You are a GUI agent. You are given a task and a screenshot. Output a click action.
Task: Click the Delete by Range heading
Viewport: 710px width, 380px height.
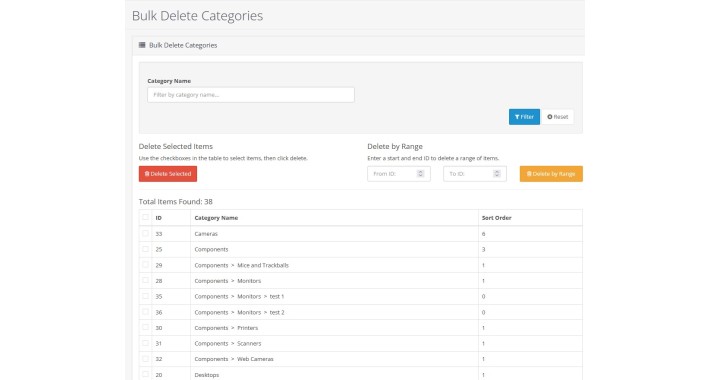click(395, 146)
